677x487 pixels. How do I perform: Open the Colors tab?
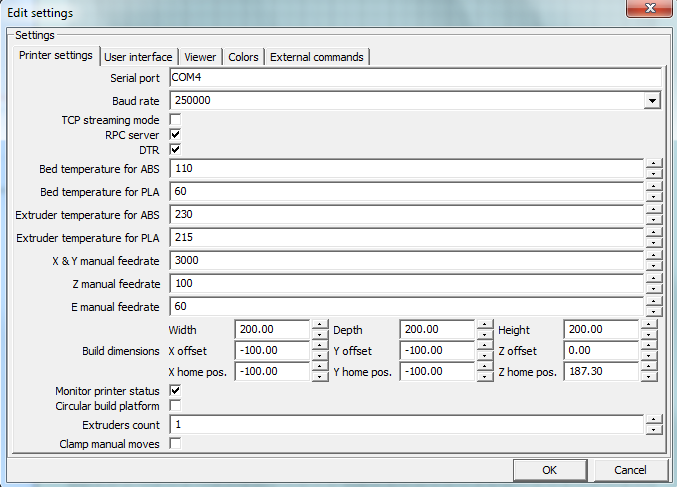[x=243, y=57]
